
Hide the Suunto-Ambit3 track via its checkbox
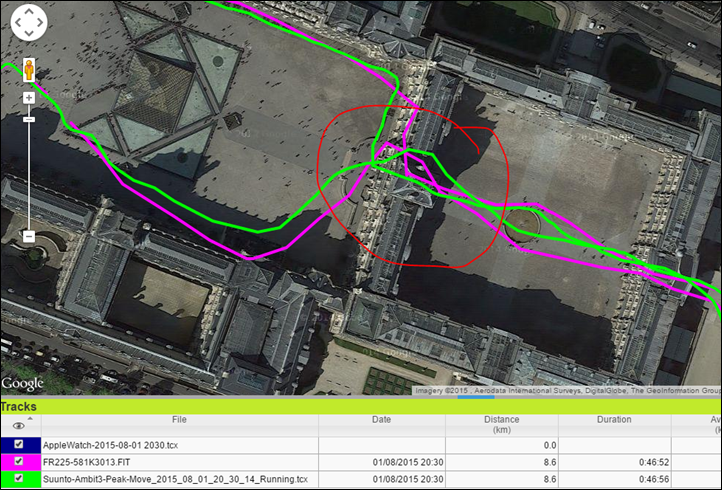(19, 478)
